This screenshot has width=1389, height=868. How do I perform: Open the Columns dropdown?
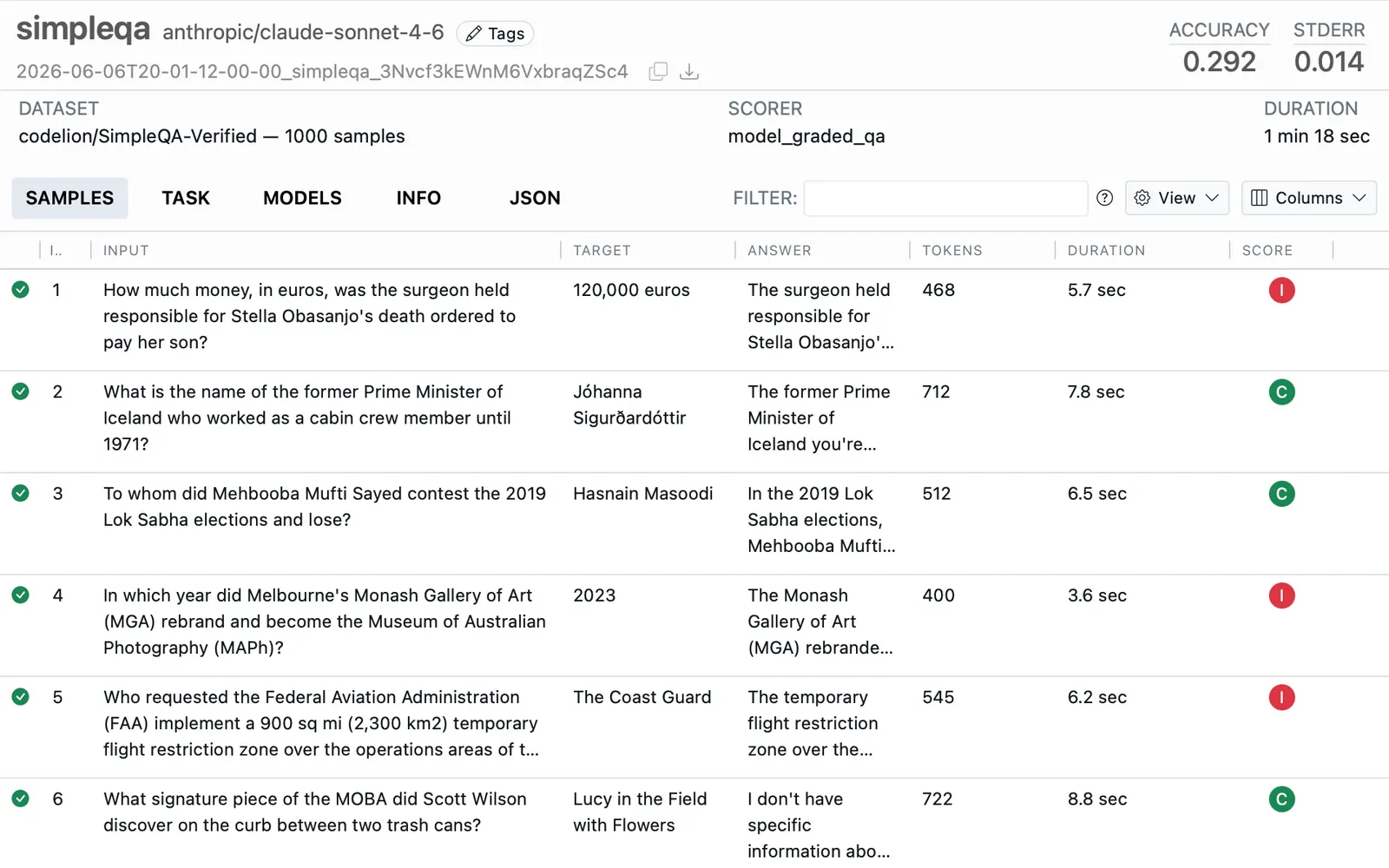(x=1308, y=198)
